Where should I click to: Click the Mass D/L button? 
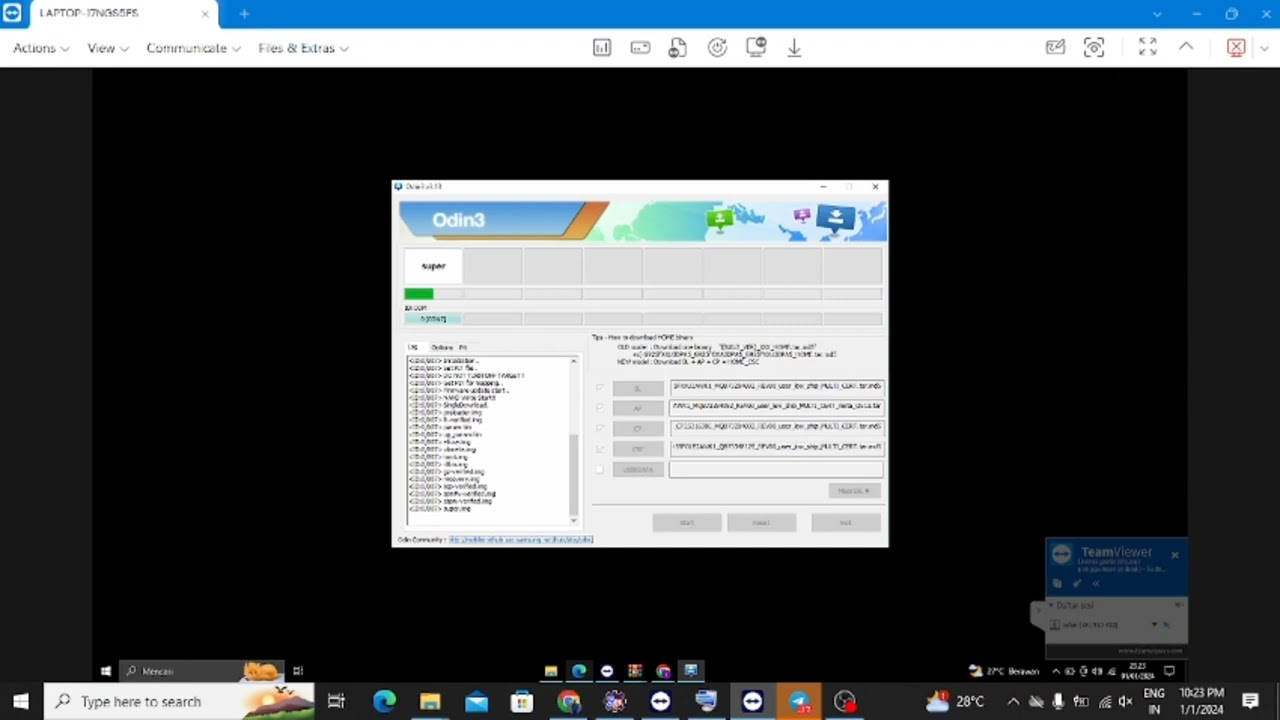[x=854, y=491]
